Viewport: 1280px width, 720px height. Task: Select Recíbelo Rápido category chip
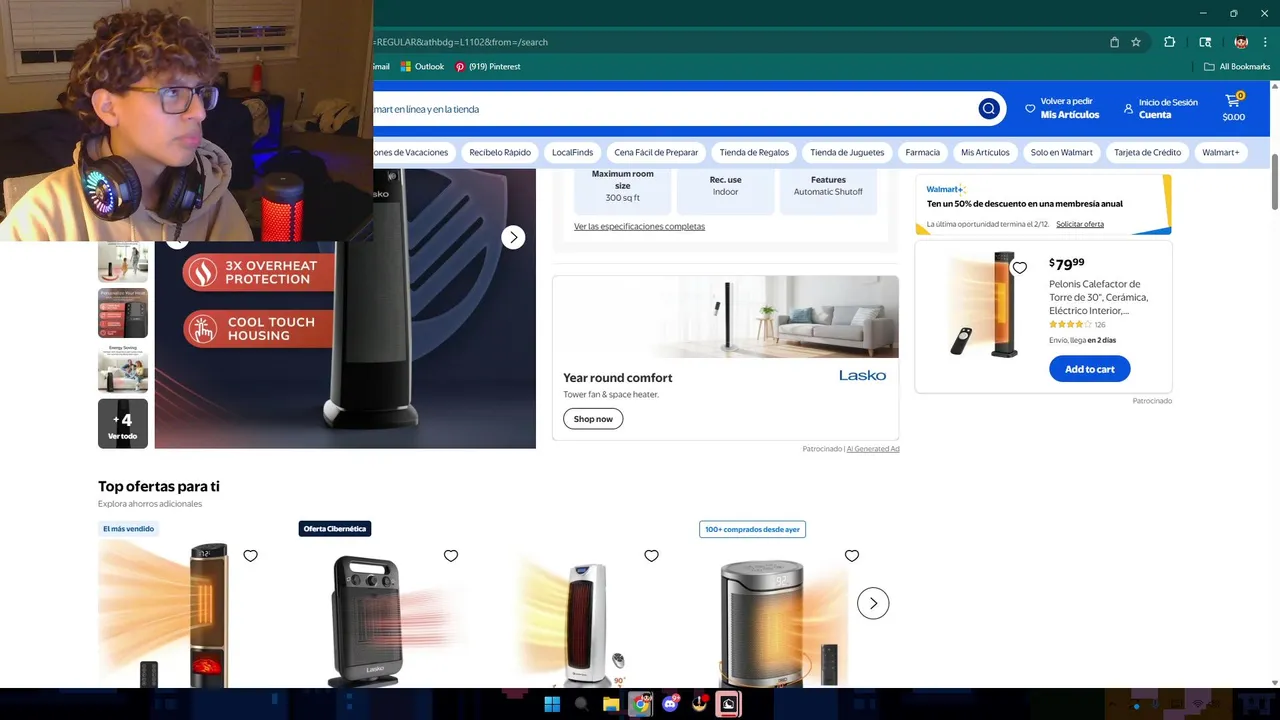(500, 152)
